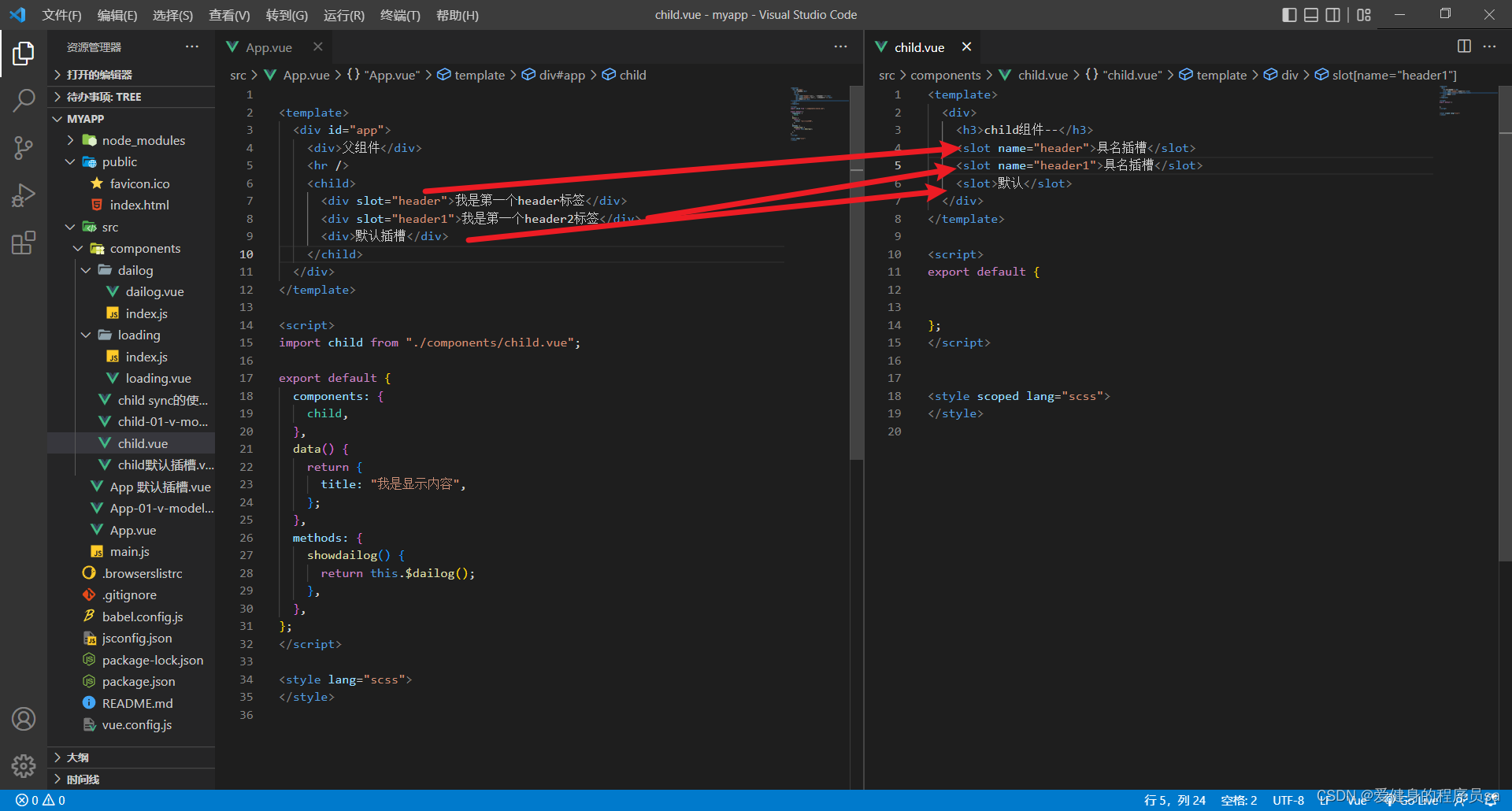Open the Run and Debug view
This screenshot has width=1512, height=811.
click(x=24, y=194)
